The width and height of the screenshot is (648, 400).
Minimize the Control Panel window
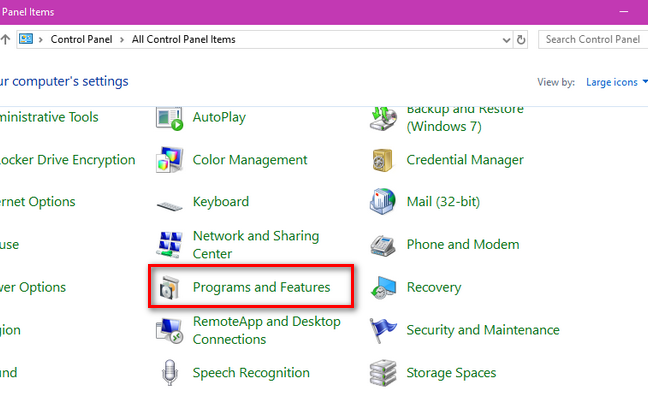pos(624,12)
